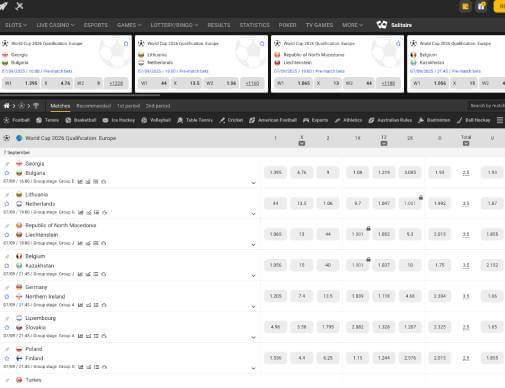Image resolution: width=505 pixels, height=388 pixels.
Task: Choose the Volleyball sport filter
Action: [156, 120]
